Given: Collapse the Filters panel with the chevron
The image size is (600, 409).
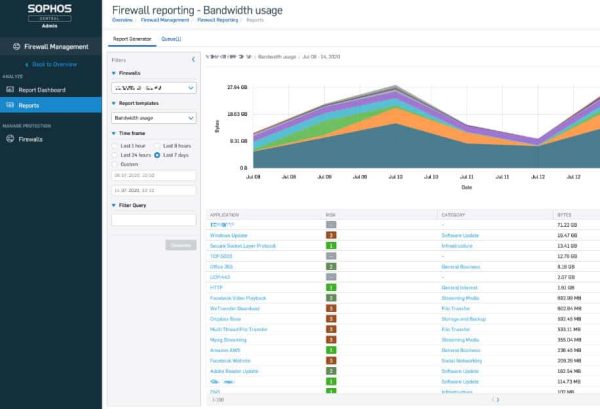Looking at the screenshot, I should [192, 60].
